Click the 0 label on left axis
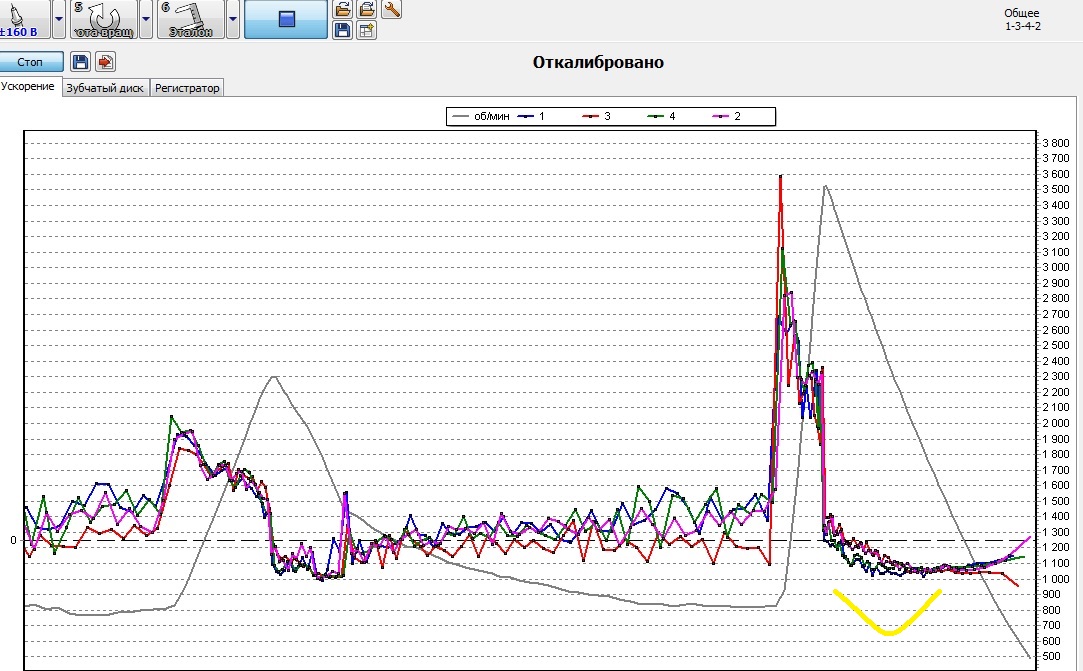Screen dimensions: 1083x671 [x=13, y=540]
